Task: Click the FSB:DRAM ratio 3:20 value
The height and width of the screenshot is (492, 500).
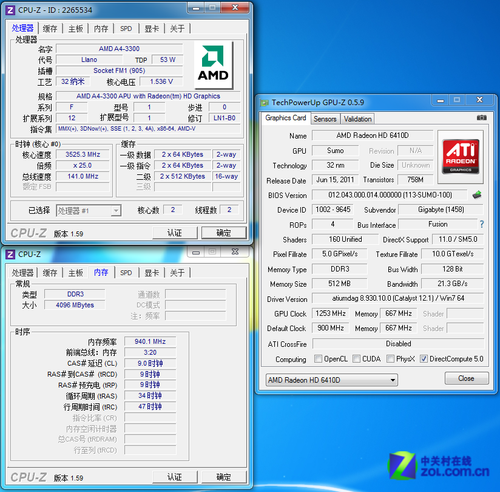Action: coord(150,353)
